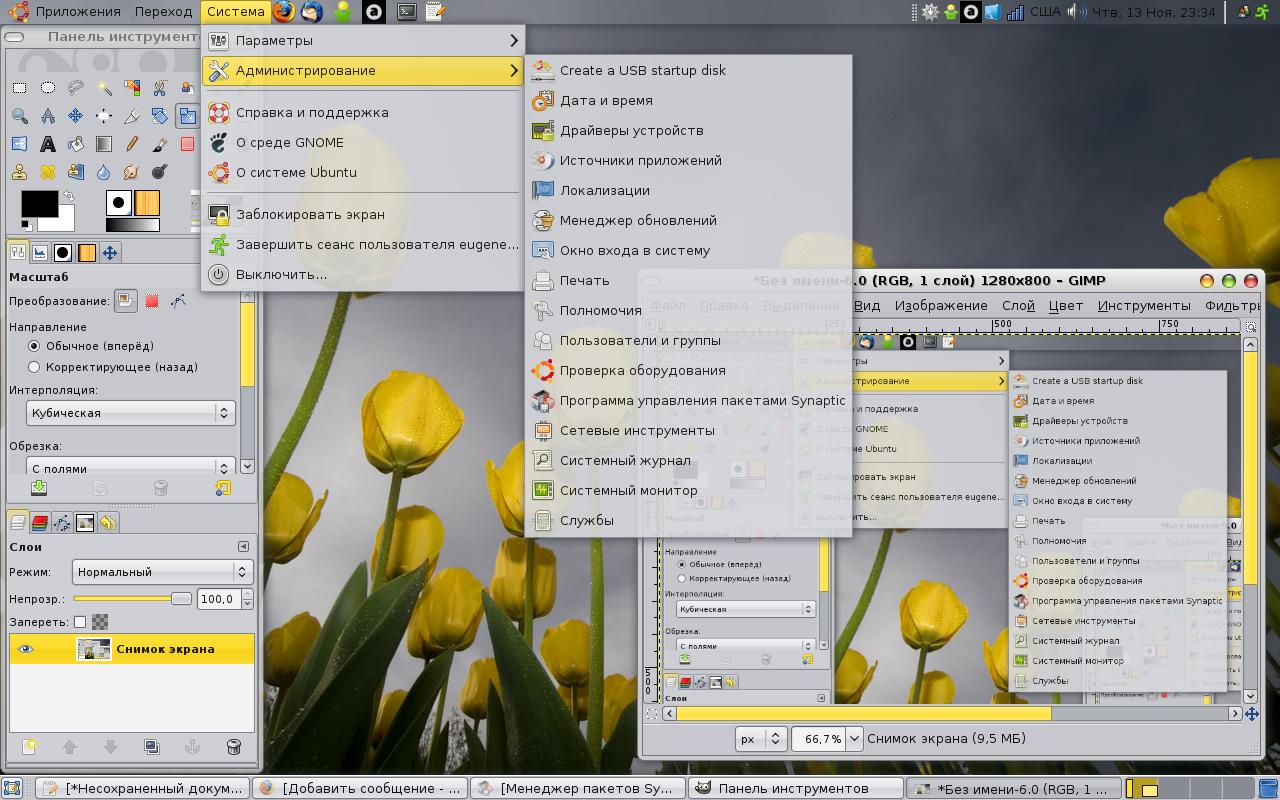Duplicate the current layer

click(x=151, y=746)
